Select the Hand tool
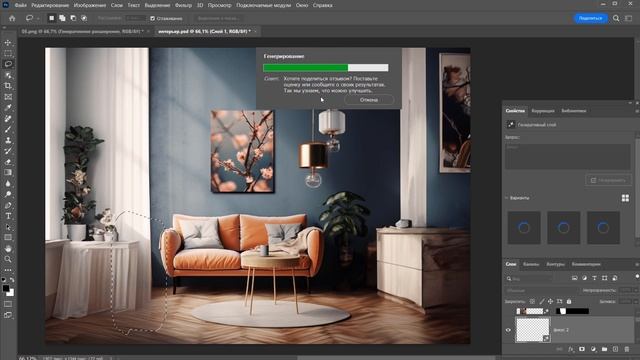 click(8, 248)
